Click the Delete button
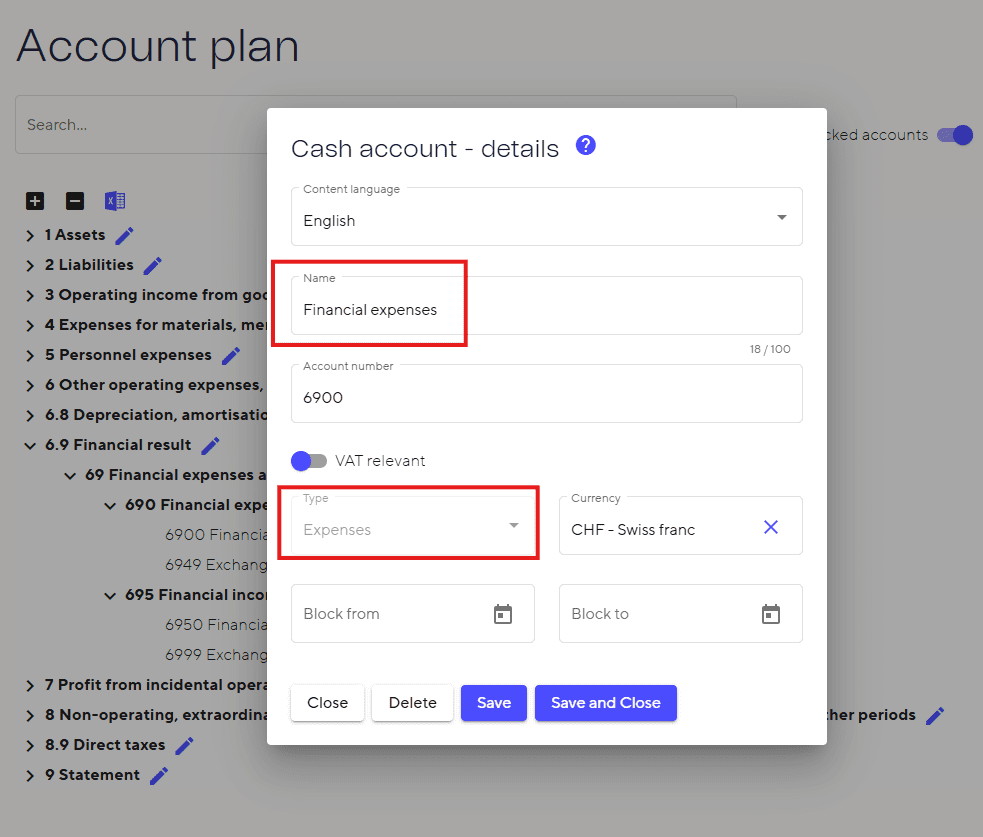 pyautogui.click(x=412, y=703)
